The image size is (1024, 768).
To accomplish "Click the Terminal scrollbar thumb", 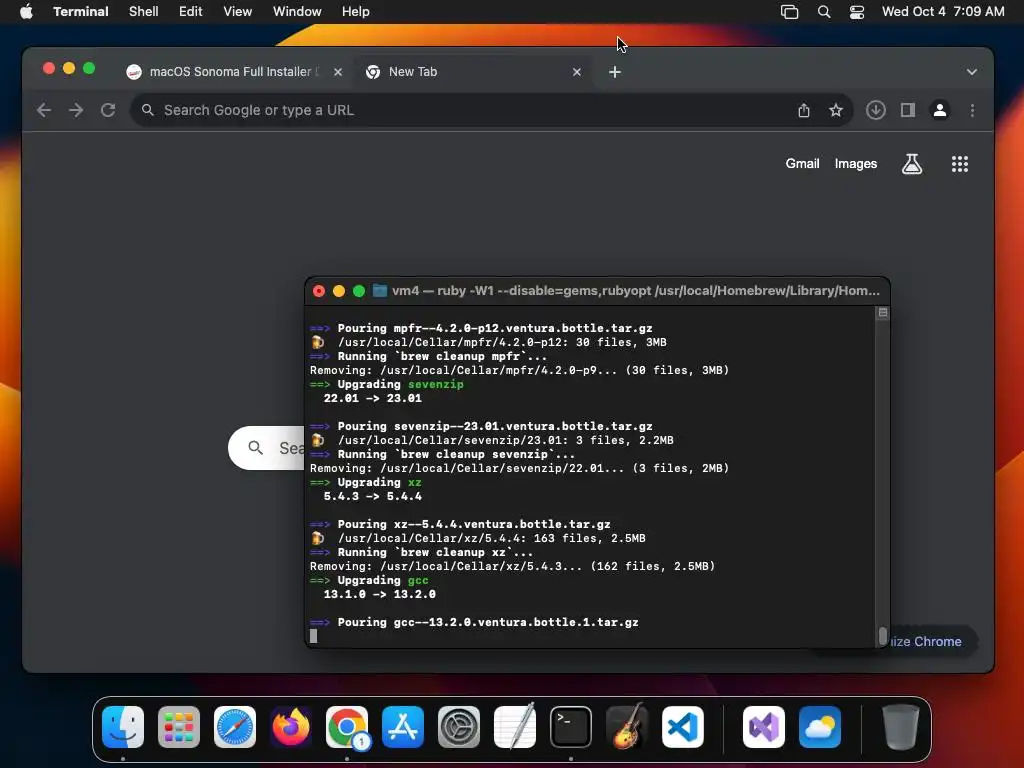I will pyautogui.click(x=883, y=636).
